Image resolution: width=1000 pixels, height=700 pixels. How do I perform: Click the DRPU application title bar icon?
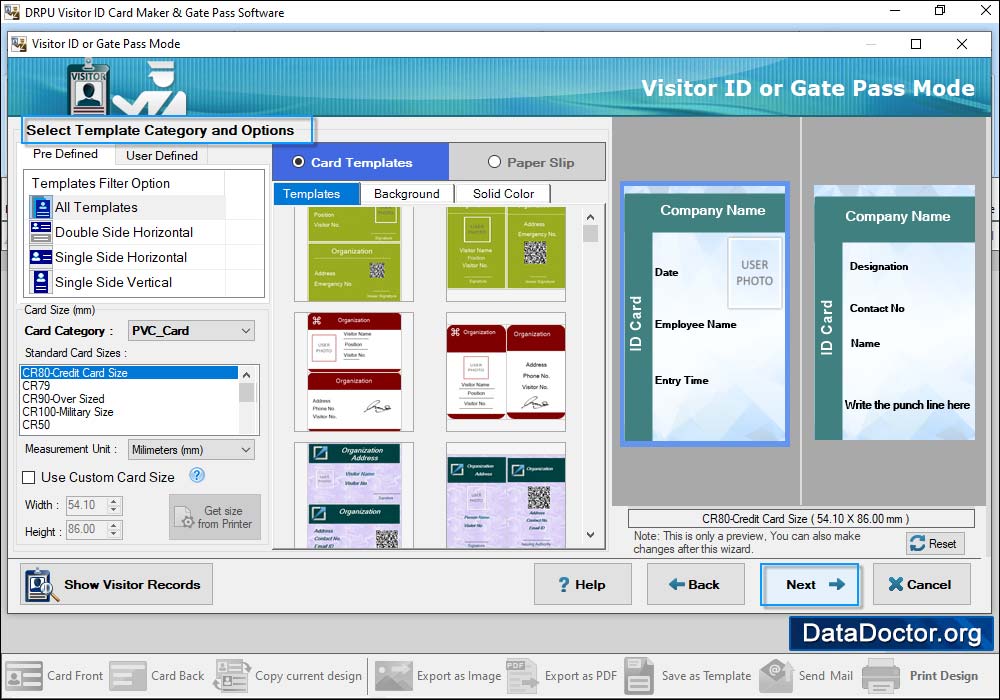(x=12, y=12)
